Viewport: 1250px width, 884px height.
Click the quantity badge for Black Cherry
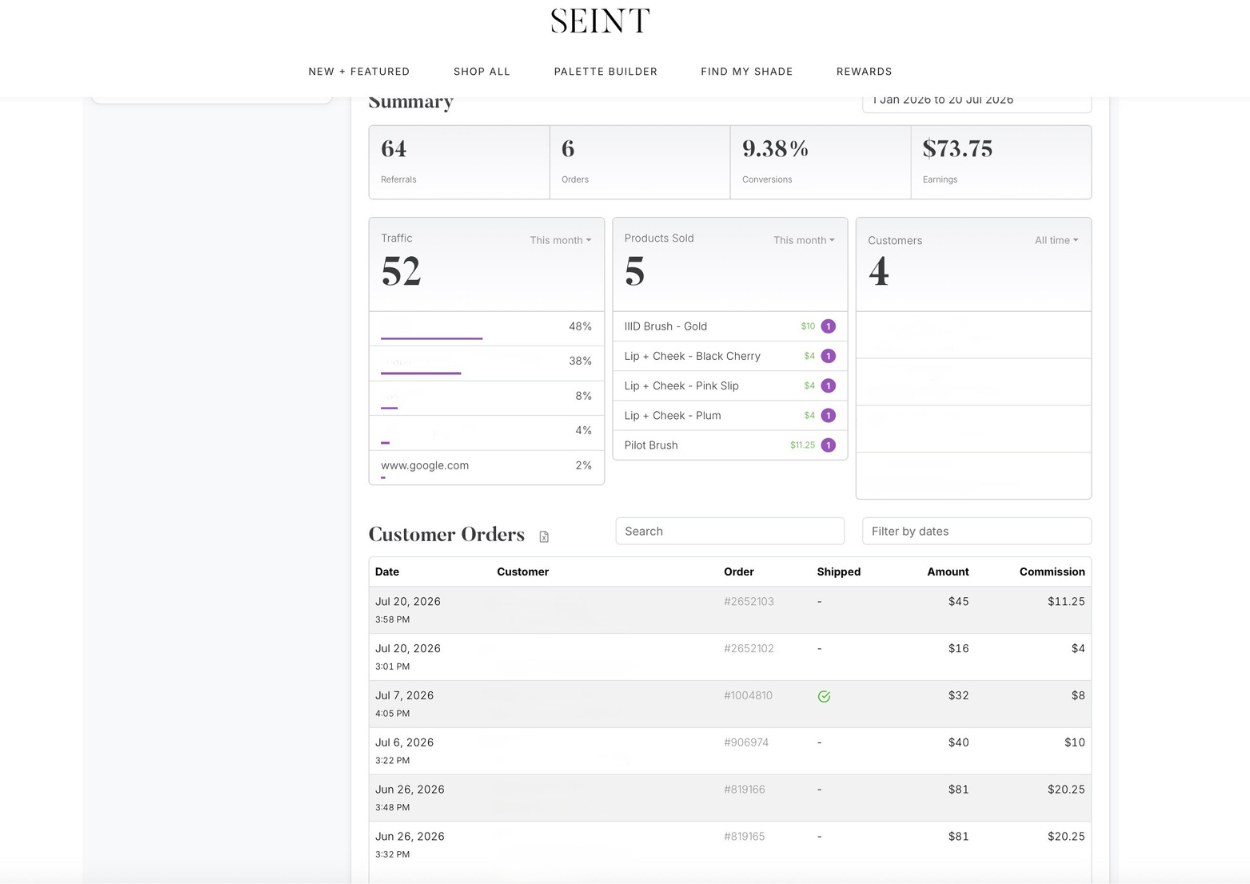tap(828, 356)
